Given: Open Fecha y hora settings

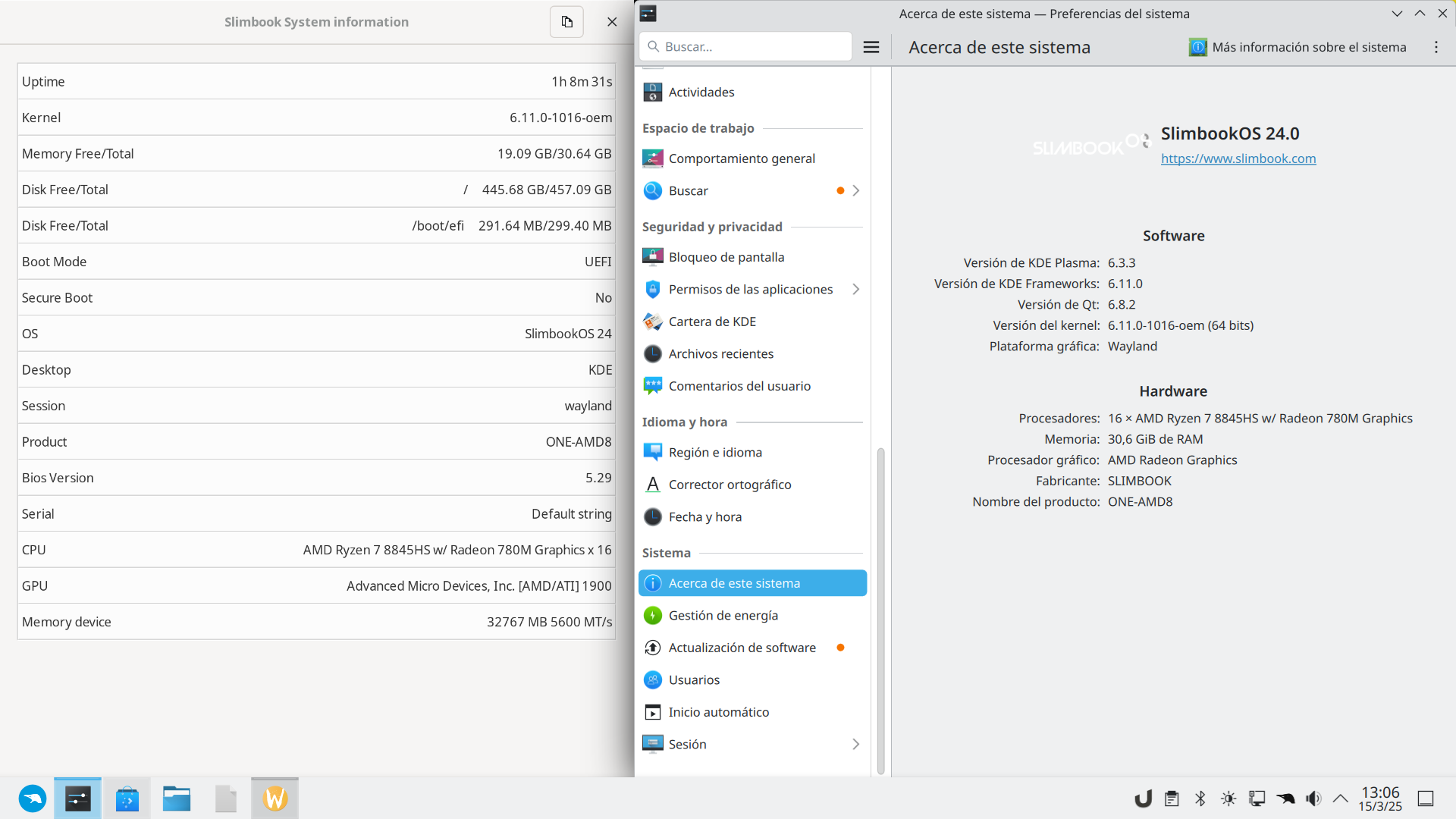Looking at the screenshot, I should pyautogui.click(x=752, y=517).
